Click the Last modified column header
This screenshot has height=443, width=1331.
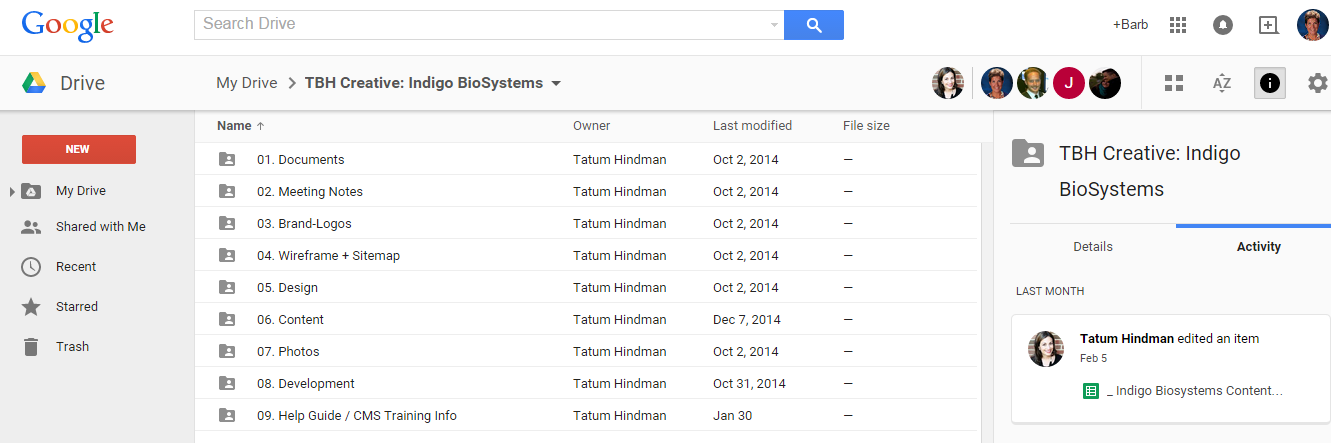[752, 126]
